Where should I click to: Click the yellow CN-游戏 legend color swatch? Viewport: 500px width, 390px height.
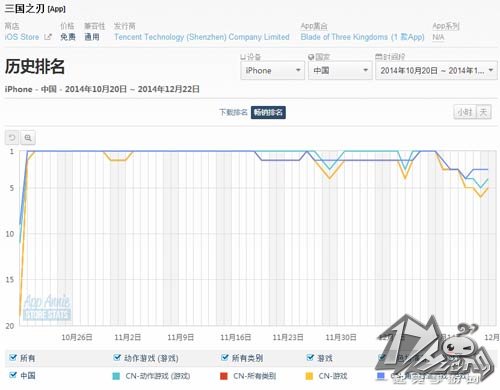pyautogui.click(x=309, y=376)
